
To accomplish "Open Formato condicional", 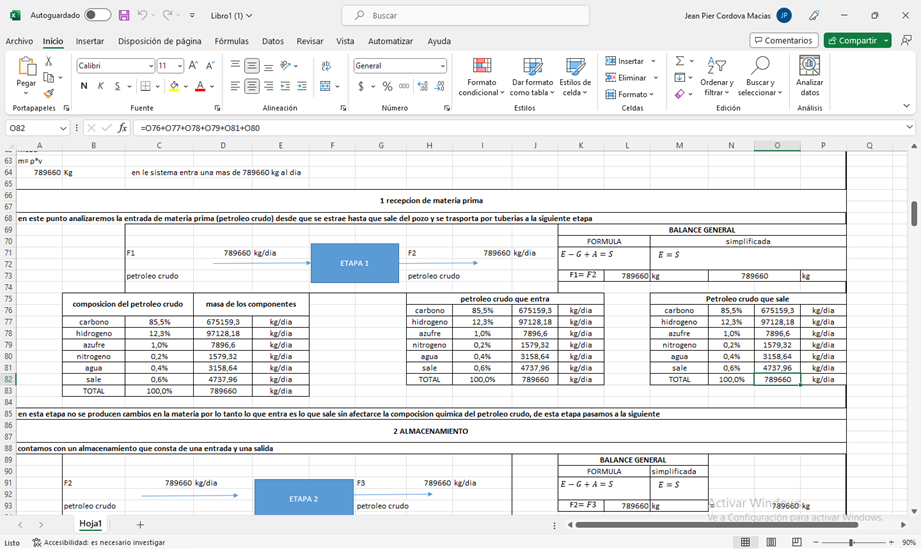I will 482,77.
